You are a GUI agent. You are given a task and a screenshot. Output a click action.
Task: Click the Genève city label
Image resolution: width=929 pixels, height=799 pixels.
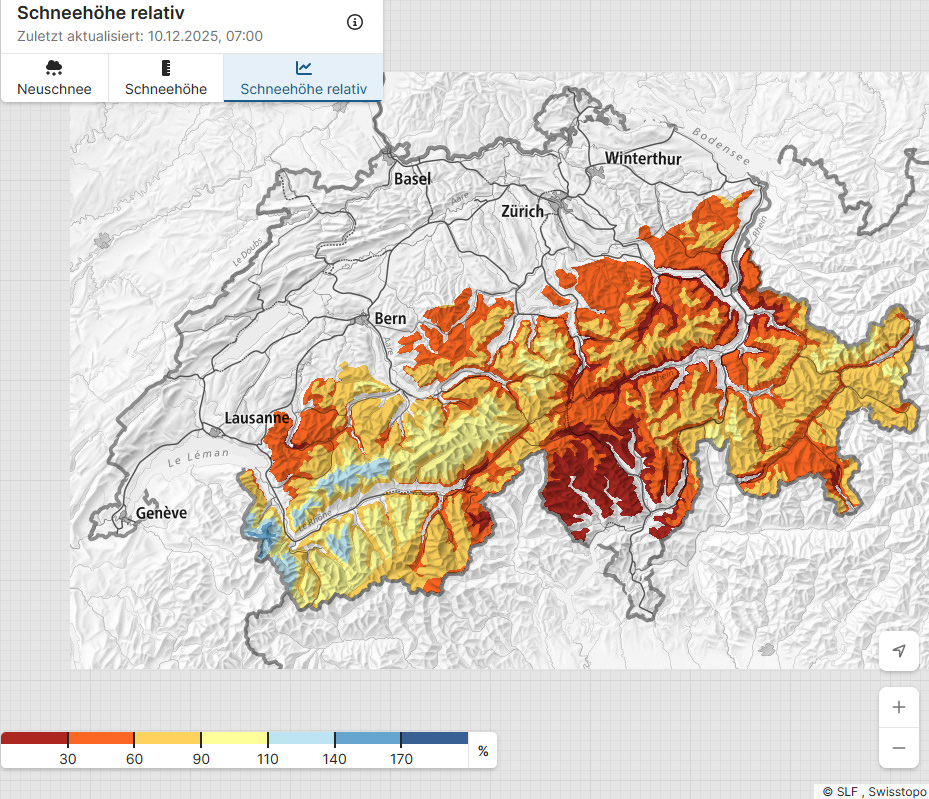coord(161,513)
